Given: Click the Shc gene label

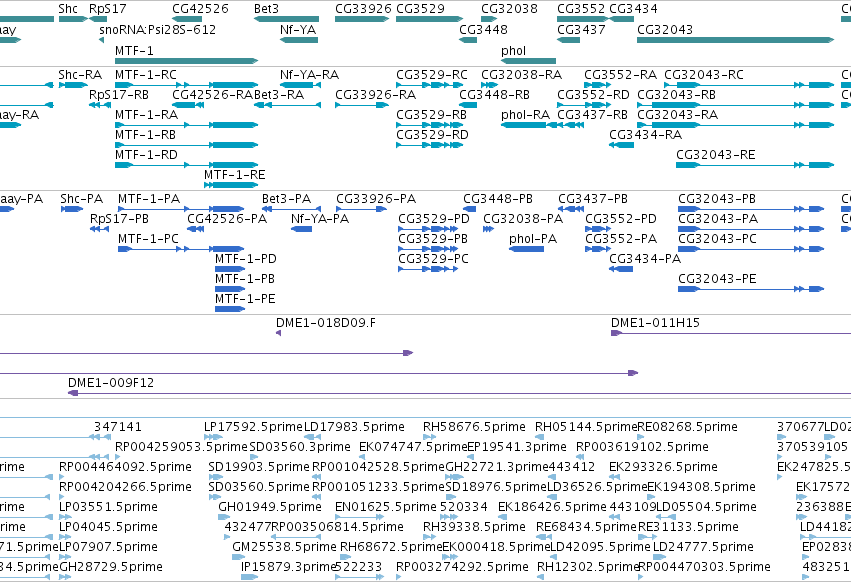Looking at the screenshot, I should tap(68, 9).
